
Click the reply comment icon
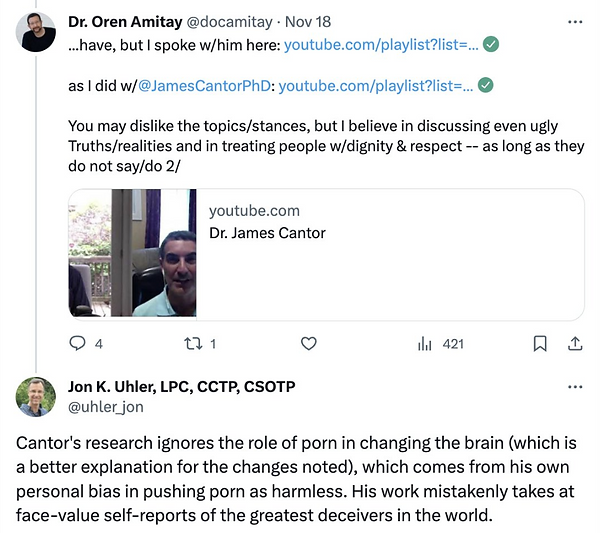pyautogui.click(x=77, y=344)
